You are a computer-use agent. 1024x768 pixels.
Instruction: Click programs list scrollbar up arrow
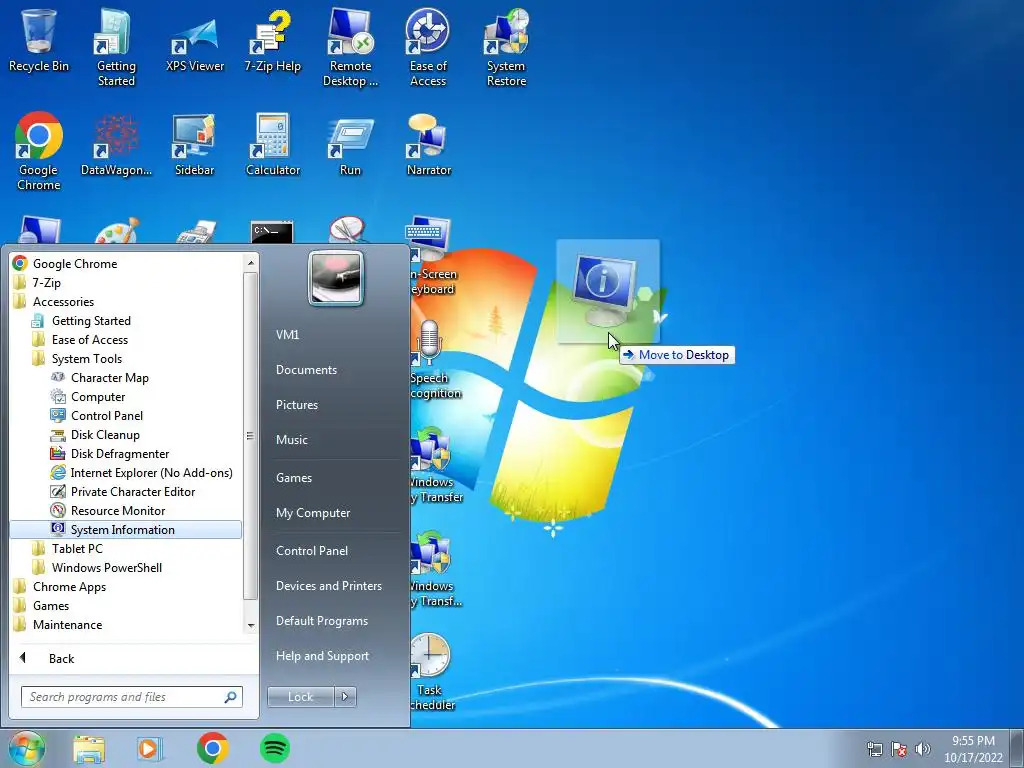pos(251,263)
